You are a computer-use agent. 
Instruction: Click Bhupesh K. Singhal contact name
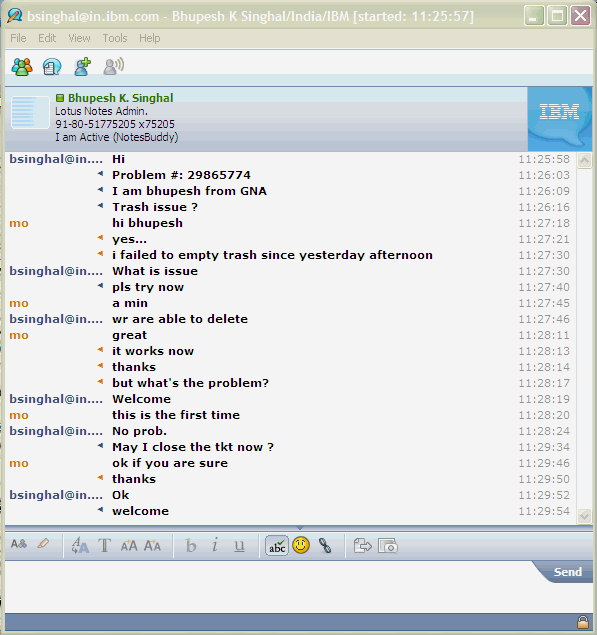[x=120, y=98]
